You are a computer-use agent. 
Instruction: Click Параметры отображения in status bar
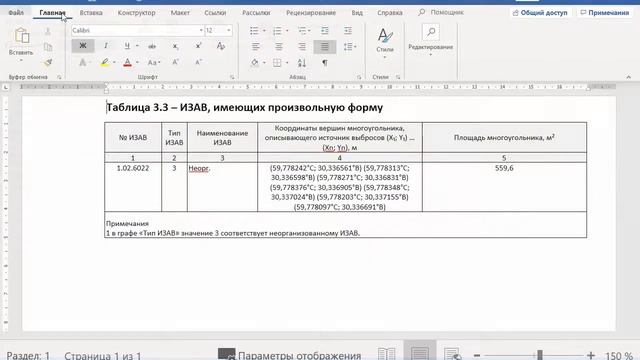coord(290,355)
